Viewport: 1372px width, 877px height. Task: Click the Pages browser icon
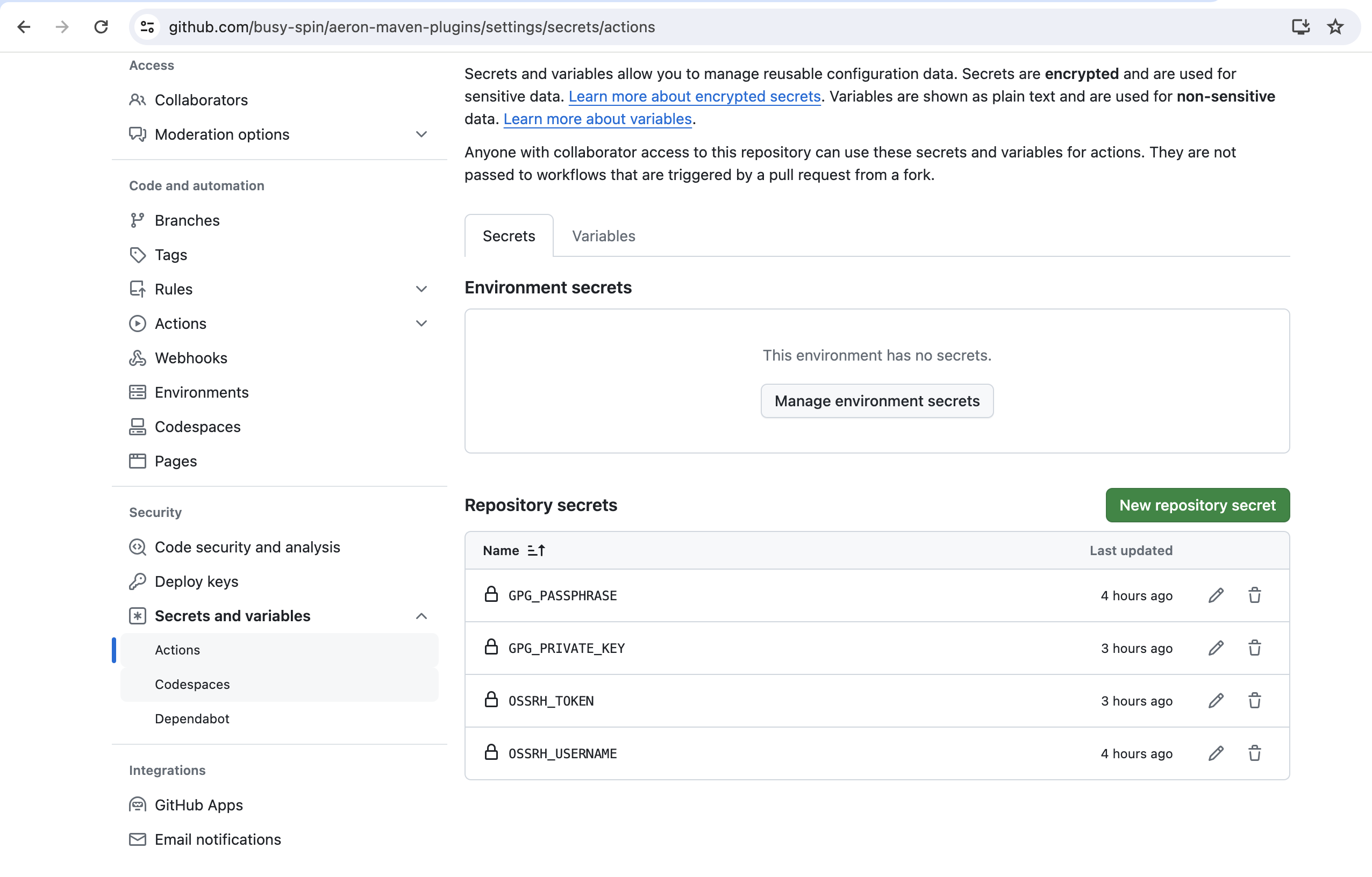(x=137, y=461)
